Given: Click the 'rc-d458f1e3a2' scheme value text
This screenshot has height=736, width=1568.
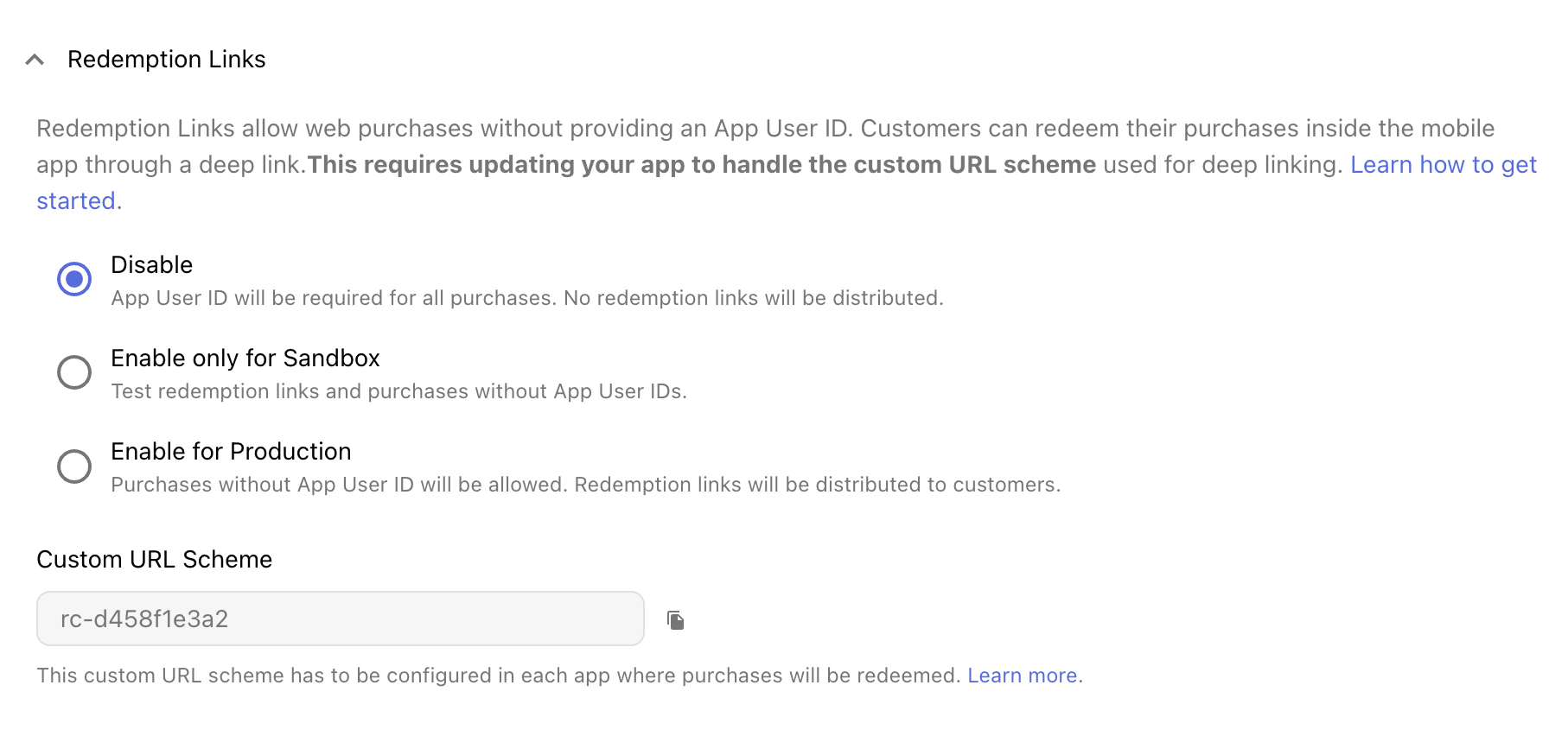Looking at the screenshot, I should pyautogui.click(x=144, y=619).
